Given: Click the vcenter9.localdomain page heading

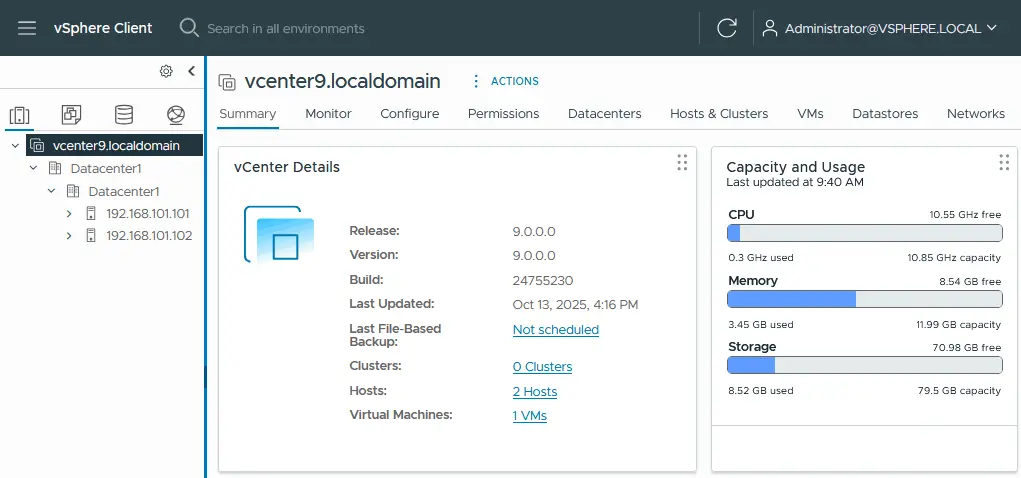Looking at the screenshot, I should tap(343, 81).
